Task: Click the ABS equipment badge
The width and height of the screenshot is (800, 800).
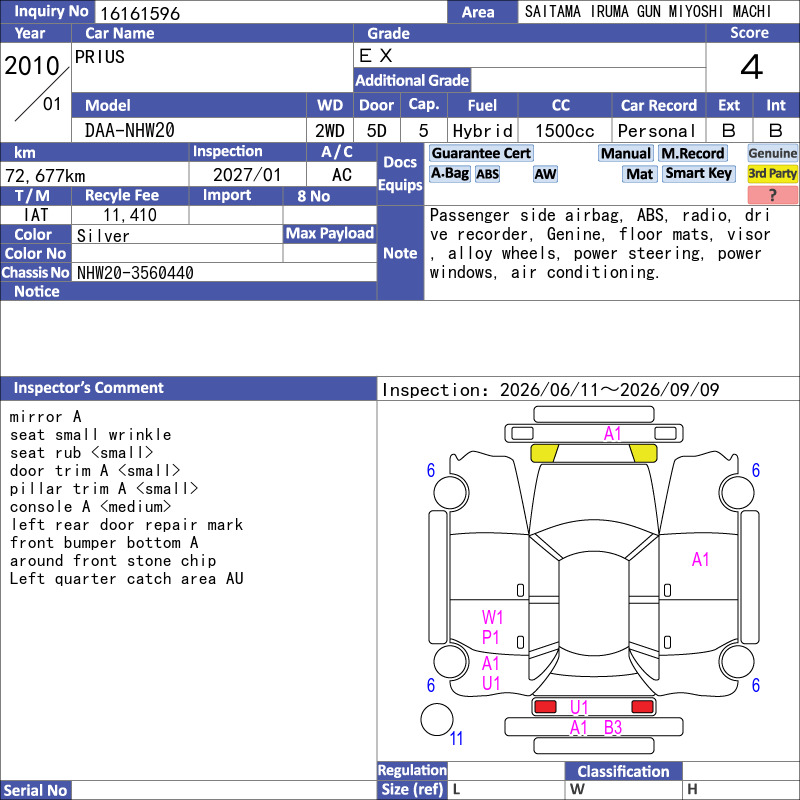Action: (x=487, y=174)
